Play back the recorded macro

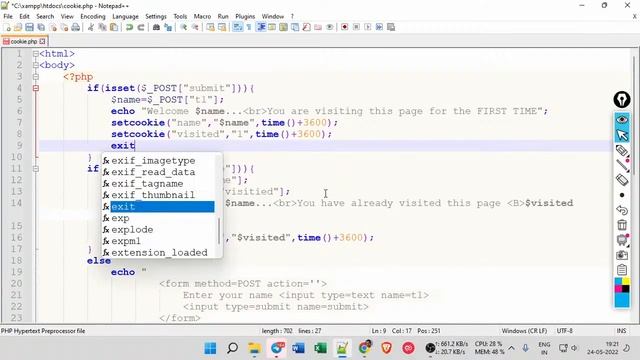coord(368,27)
